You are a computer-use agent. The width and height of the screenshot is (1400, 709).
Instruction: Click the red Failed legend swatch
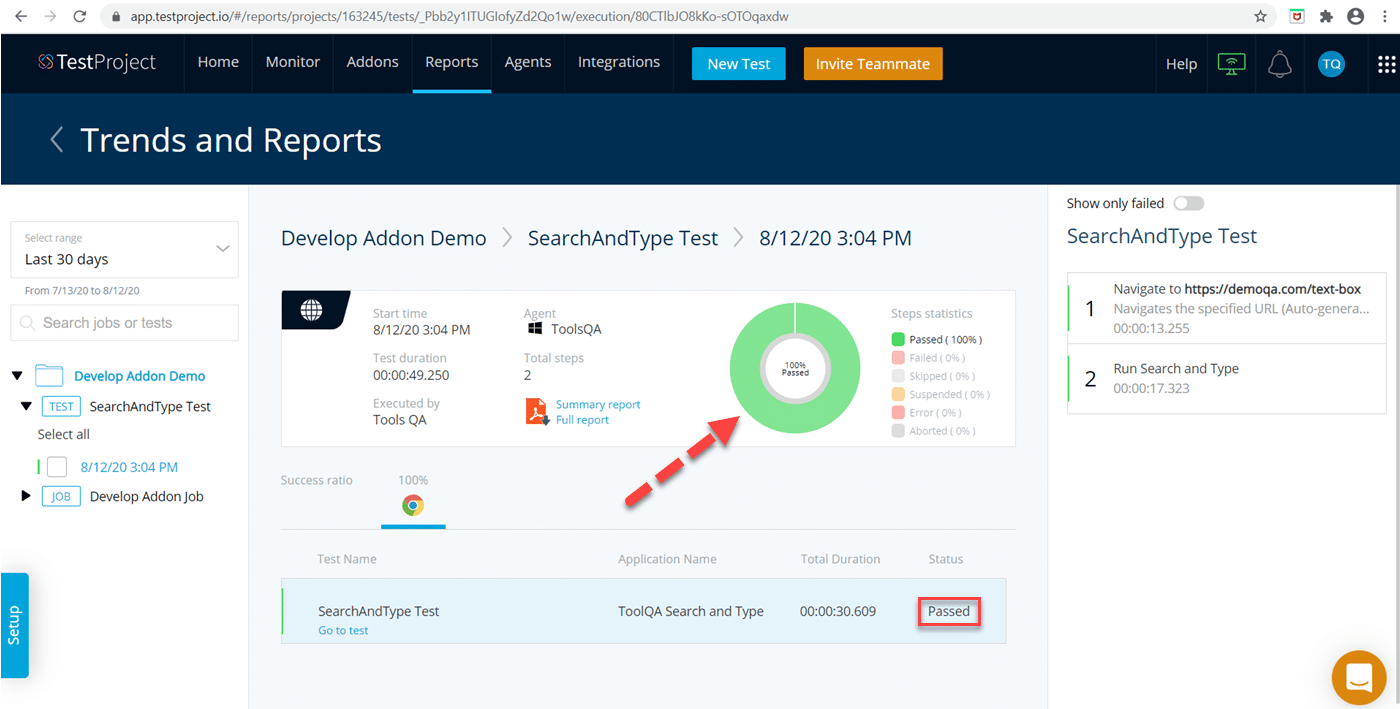(x=898, y=358)
